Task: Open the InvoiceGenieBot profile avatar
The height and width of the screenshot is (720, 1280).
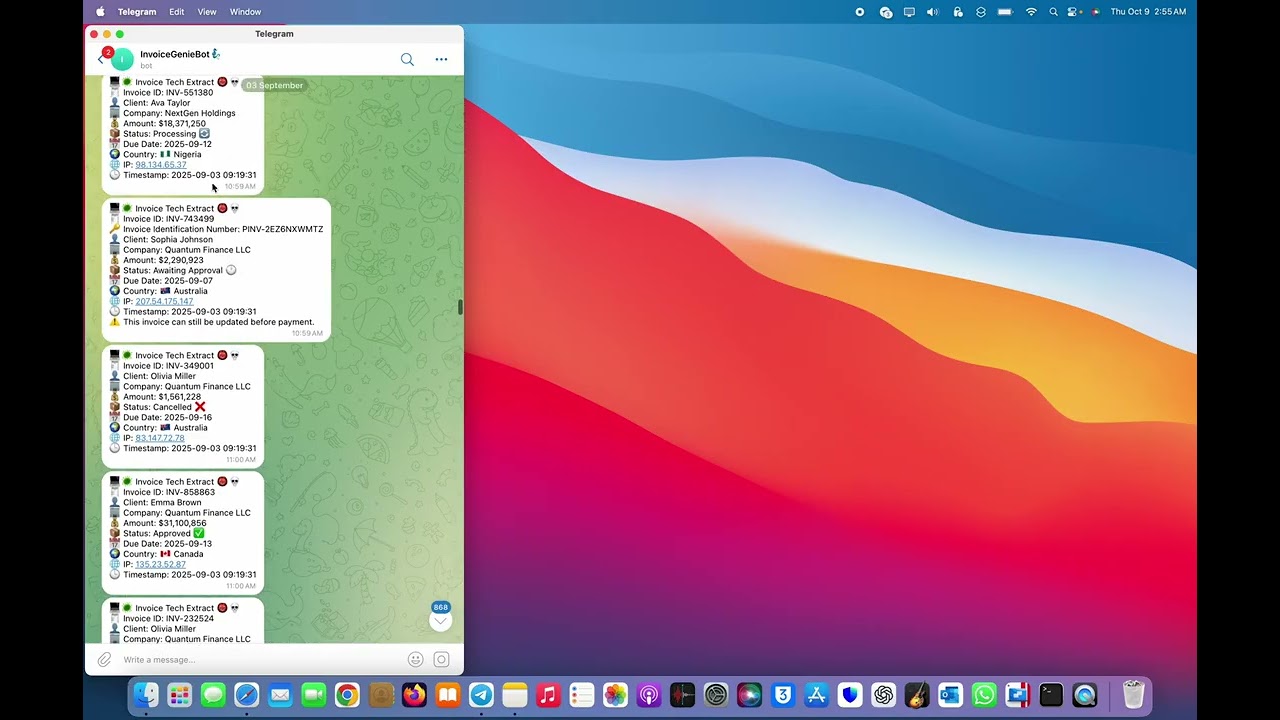Action: (x=122, y=59)
